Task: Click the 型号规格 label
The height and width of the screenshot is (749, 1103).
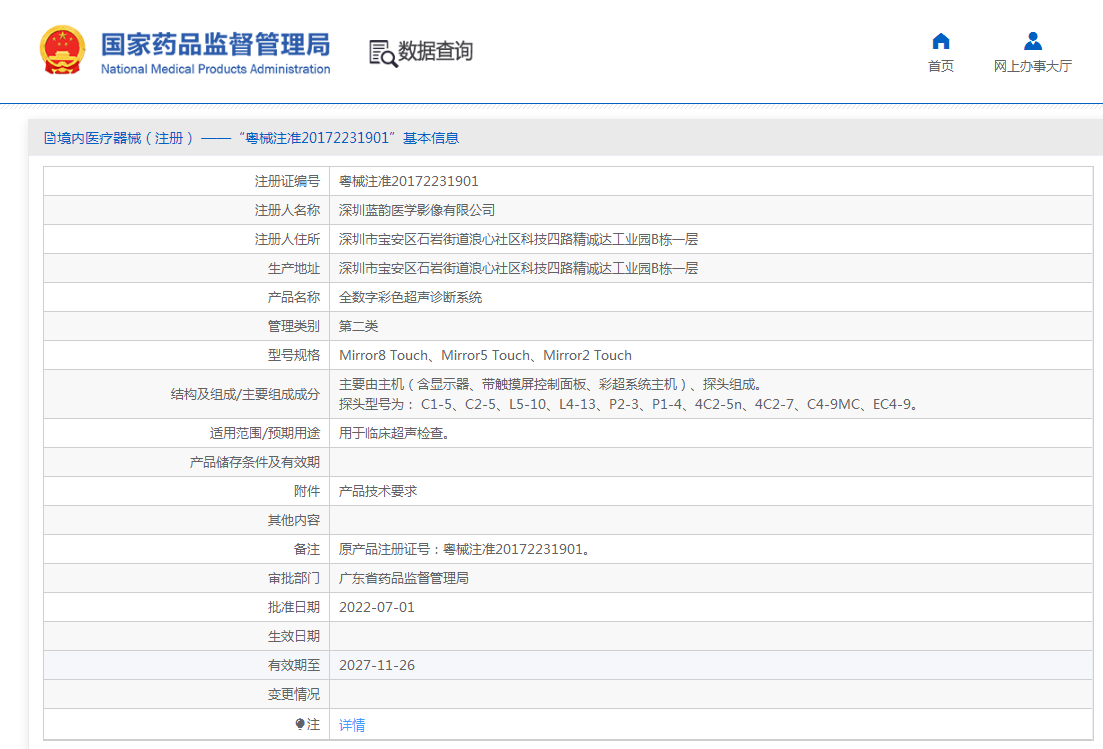Action: pos(294,355)
